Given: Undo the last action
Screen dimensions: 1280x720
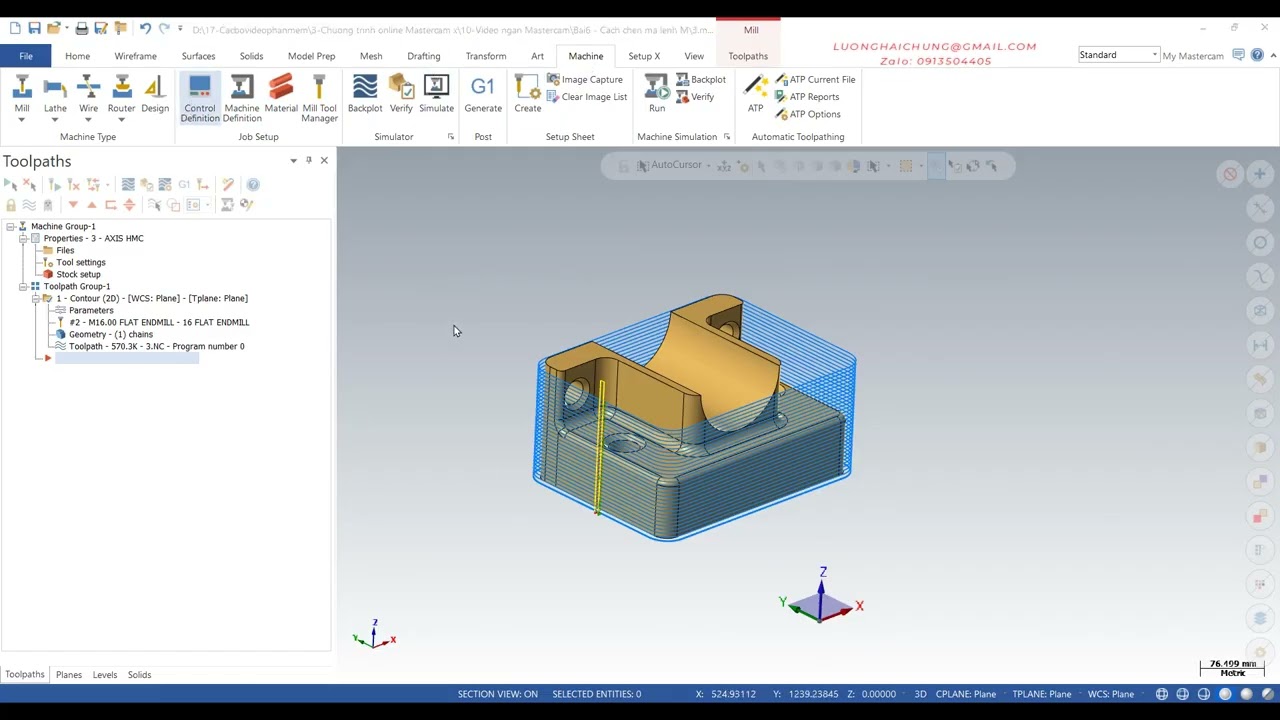Looking at the screenshot, I should click(x=145, y=28).
